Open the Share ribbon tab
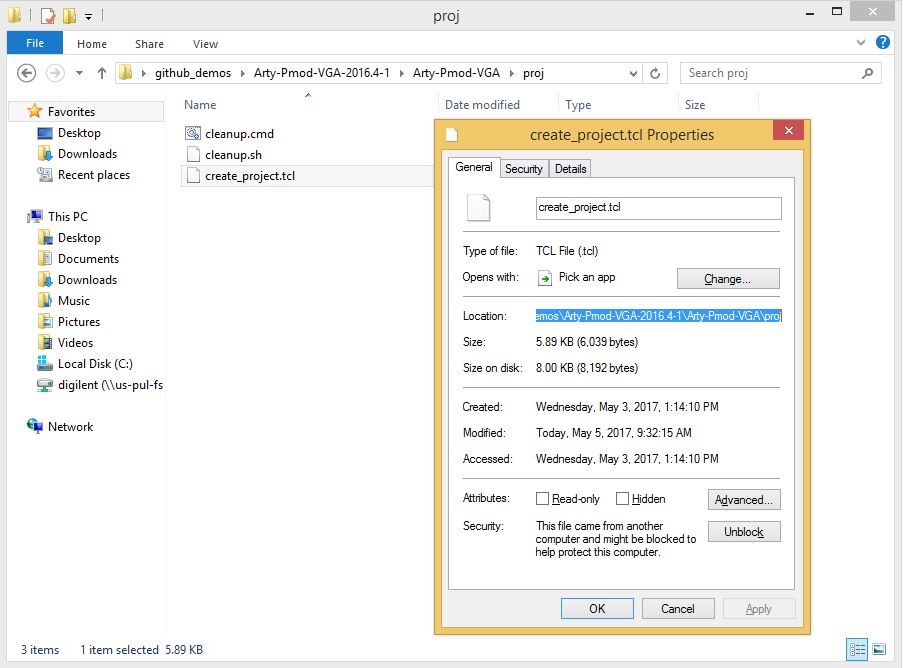Image resolution: width=903 pixels, height=668 pixels. 149,44
